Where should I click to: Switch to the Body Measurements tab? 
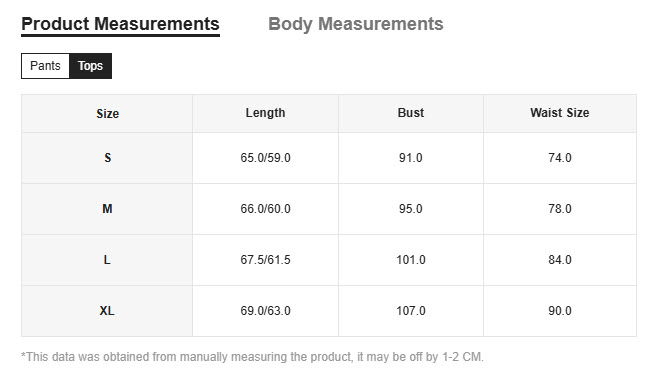356,24
